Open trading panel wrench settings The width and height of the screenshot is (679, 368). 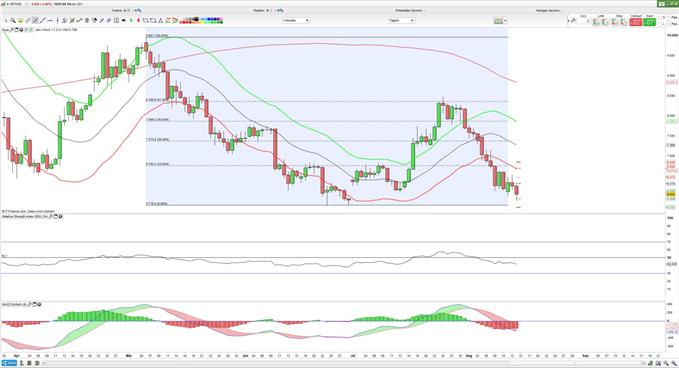(573, 20)
